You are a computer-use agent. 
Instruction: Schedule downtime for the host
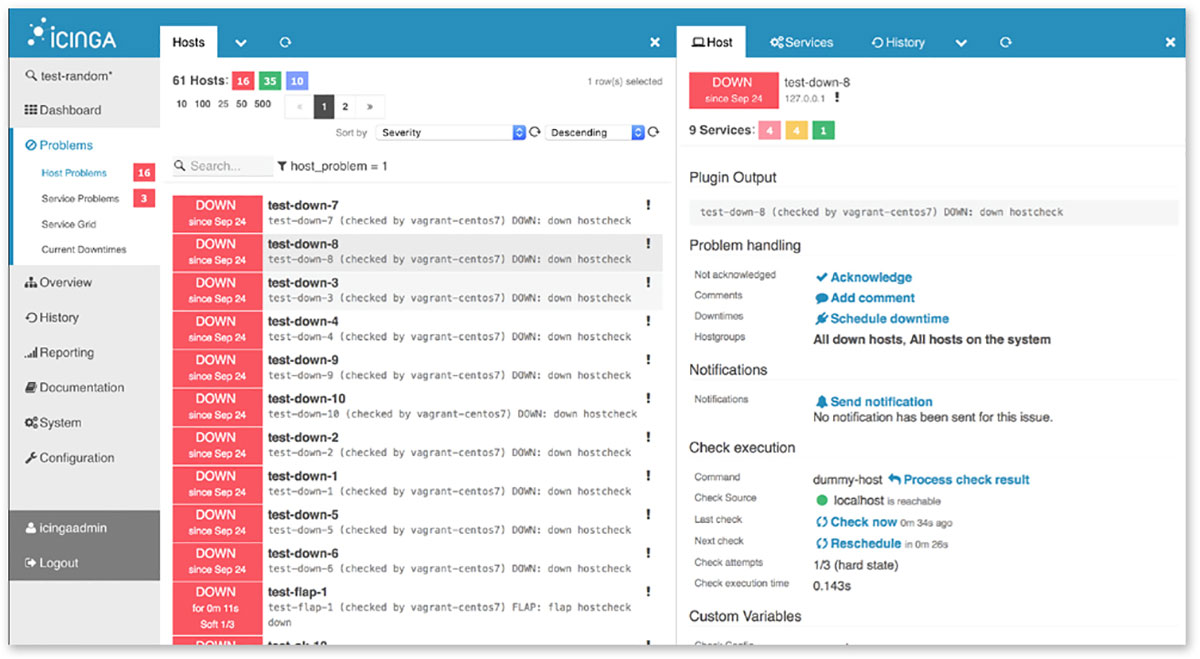pyautogui.click(x=882, y=319)
